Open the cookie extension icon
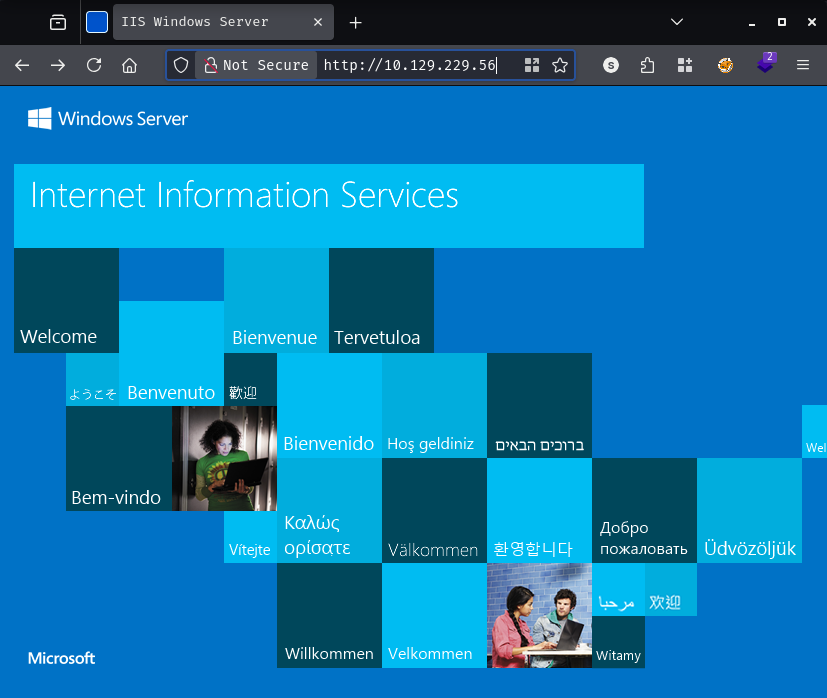Viewport: 827px width, 698px height. [726, 65]
